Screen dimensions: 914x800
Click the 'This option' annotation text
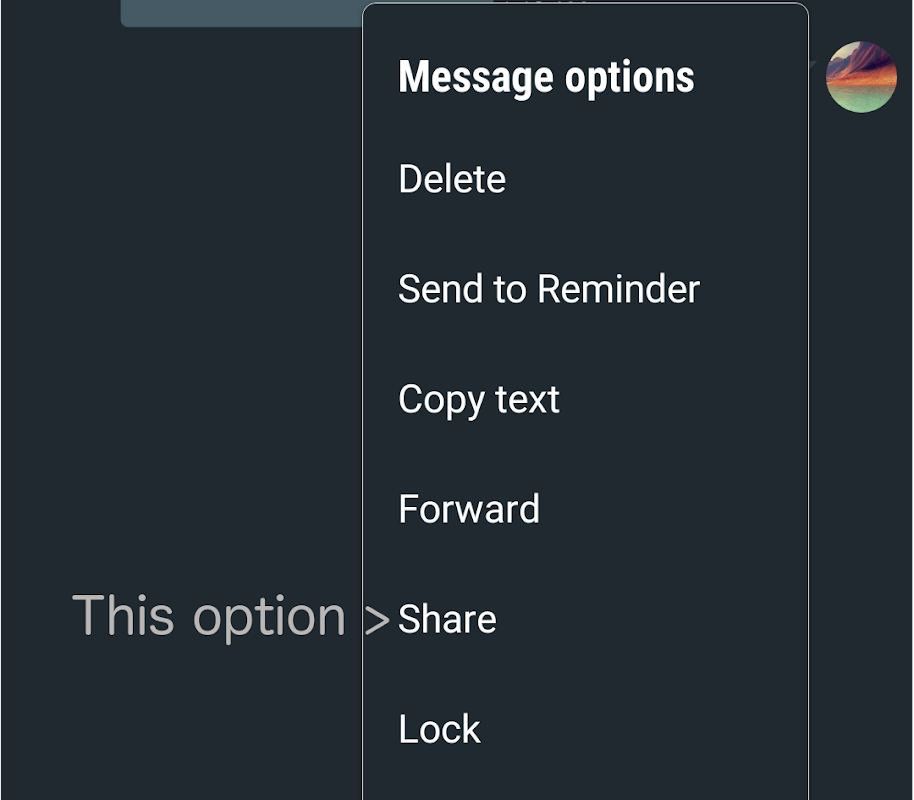209,618
